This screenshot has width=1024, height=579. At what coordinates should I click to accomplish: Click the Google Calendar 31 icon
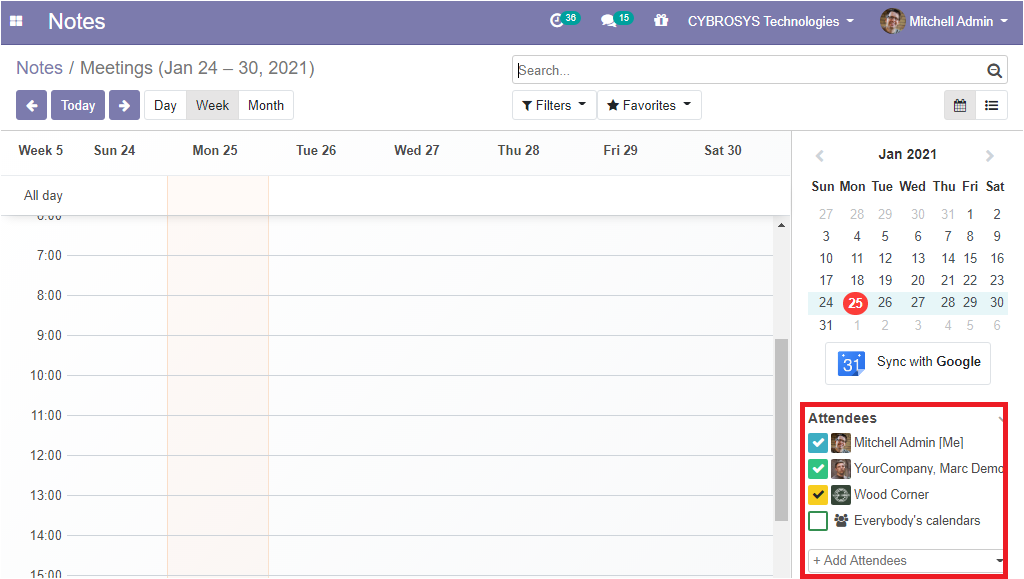851,363
